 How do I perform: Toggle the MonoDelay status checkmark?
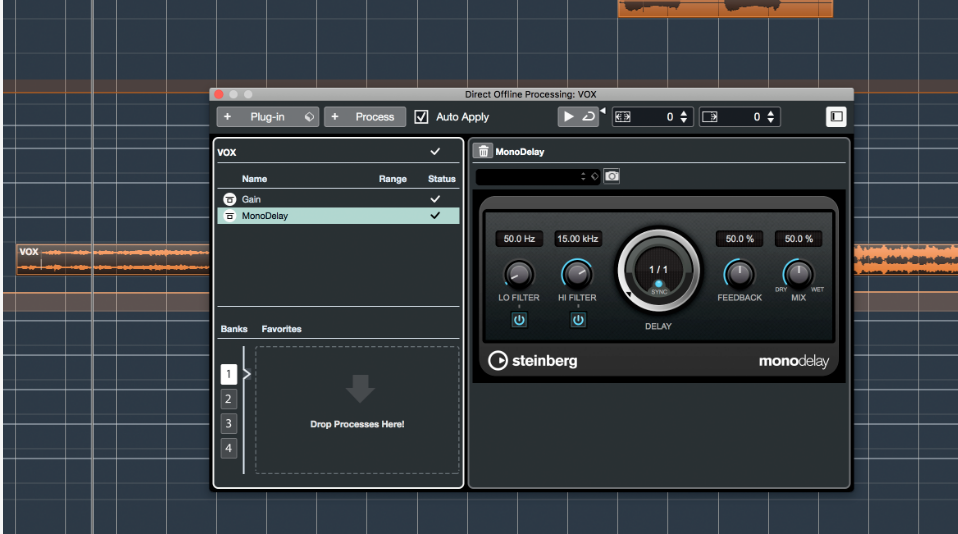tap(435, 216)
